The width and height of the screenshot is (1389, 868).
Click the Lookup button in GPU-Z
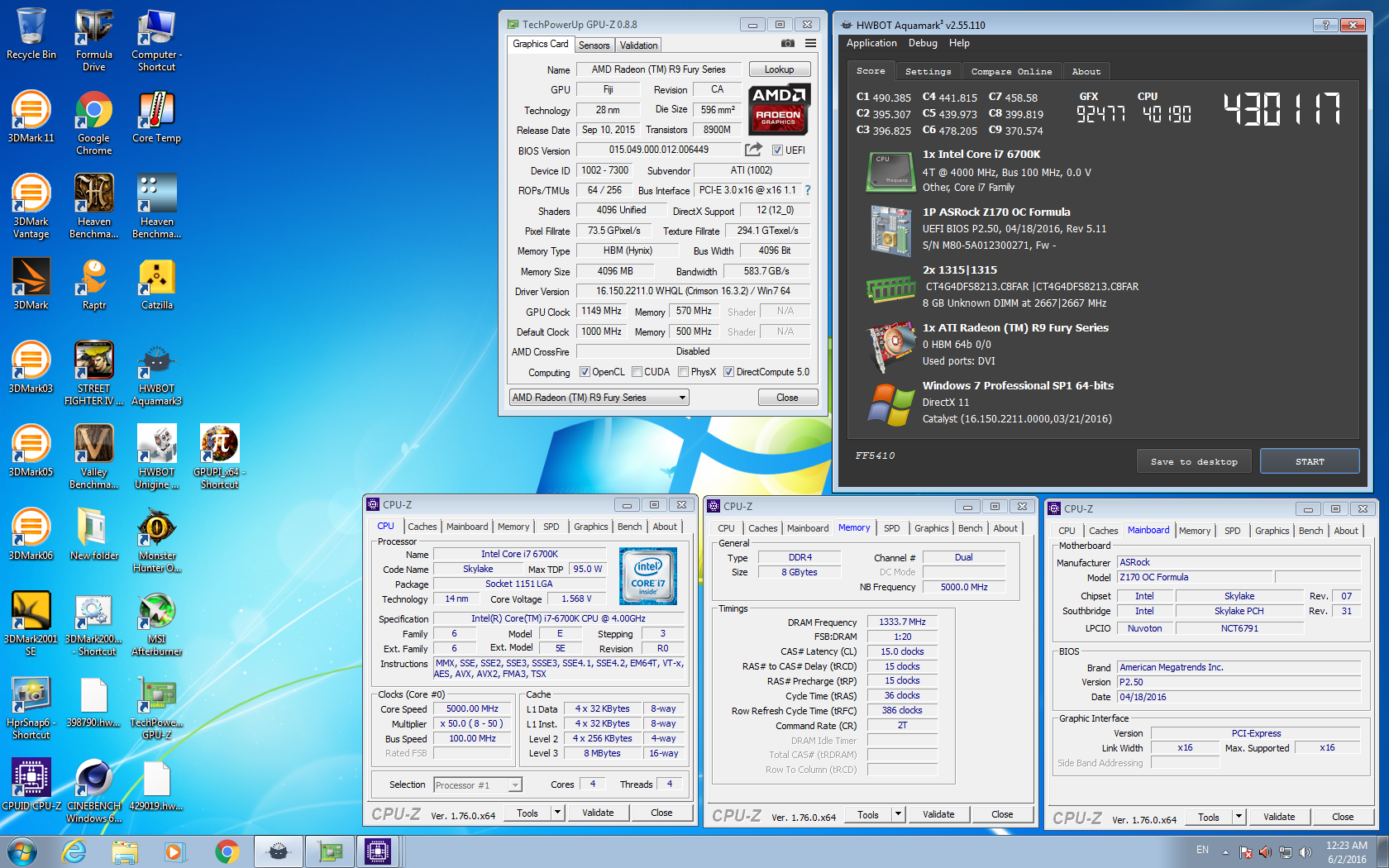pyautogui.click(x=779, y=69)
